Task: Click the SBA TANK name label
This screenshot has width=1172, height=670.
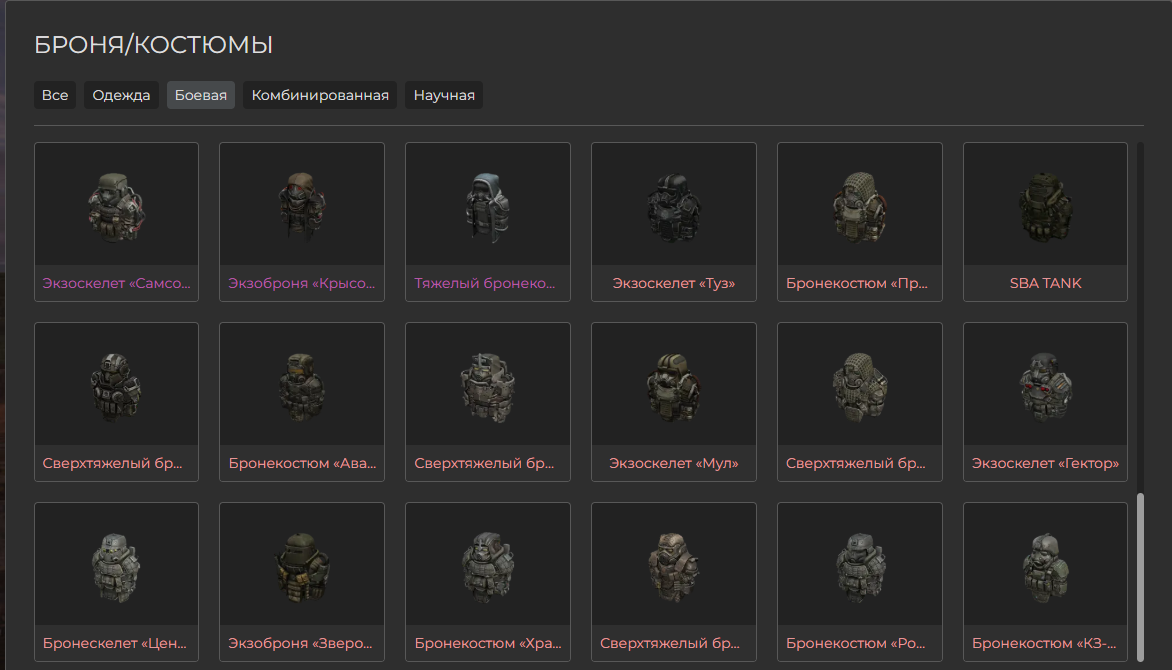Action: [1045, 283]
